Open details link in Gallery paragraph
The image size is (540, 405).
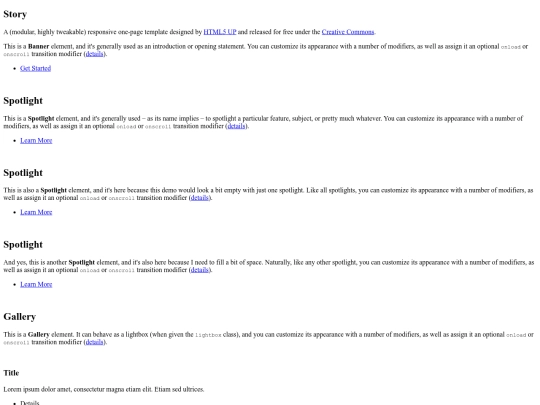tap(94, 342)
